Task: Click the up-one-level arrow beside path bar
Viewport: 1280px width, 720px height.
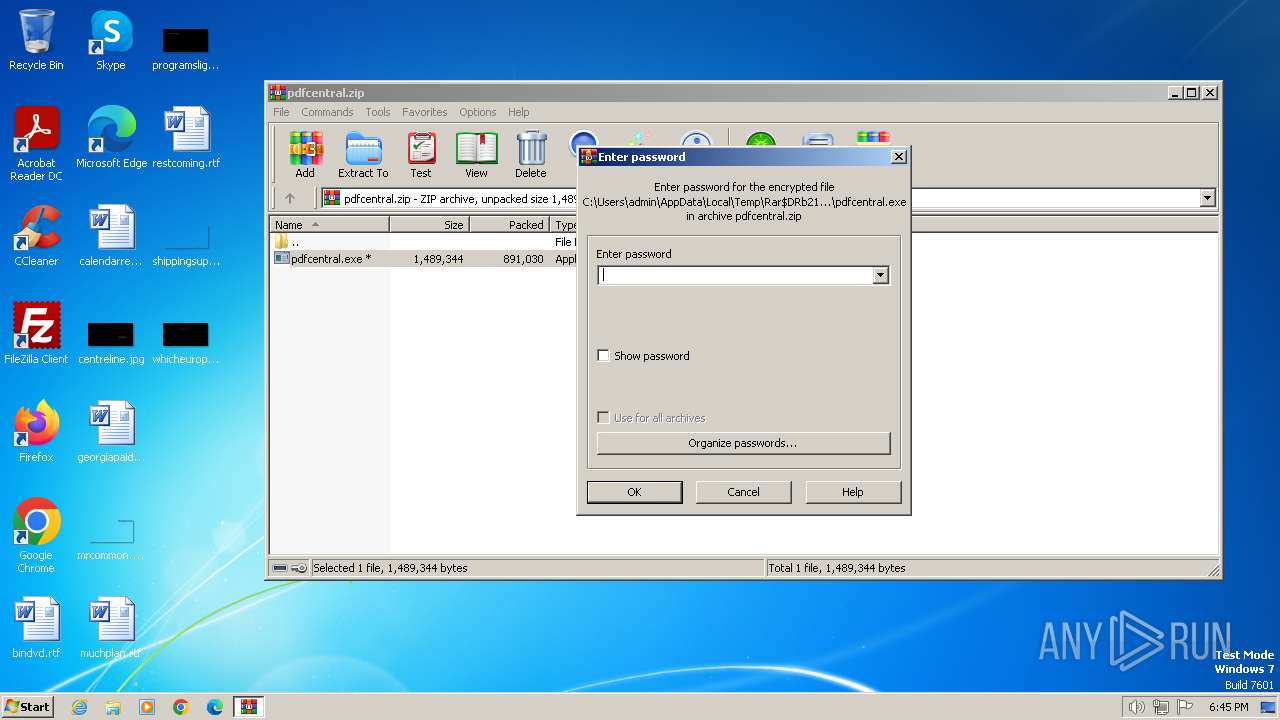Action: [x=290, y=198]
